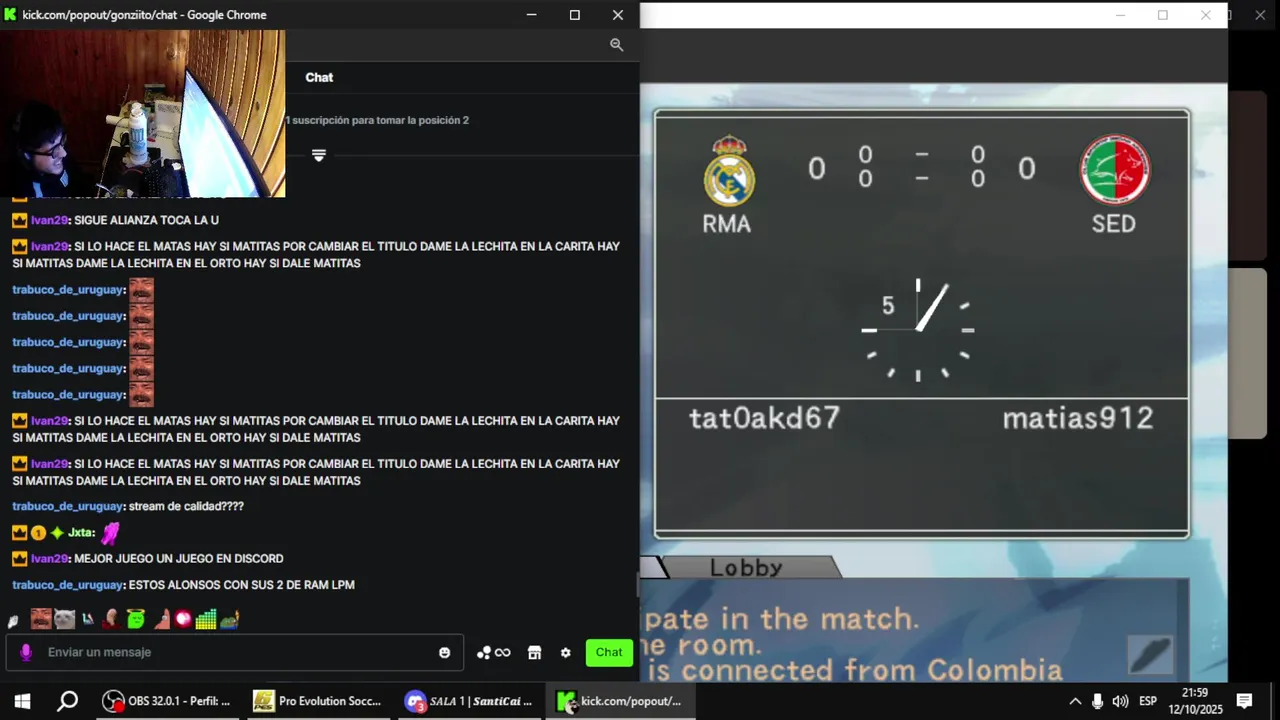This screenshot has height=720, width=1280.
Task: Open Windows taskbar search
Action: [x=67, y=701]
